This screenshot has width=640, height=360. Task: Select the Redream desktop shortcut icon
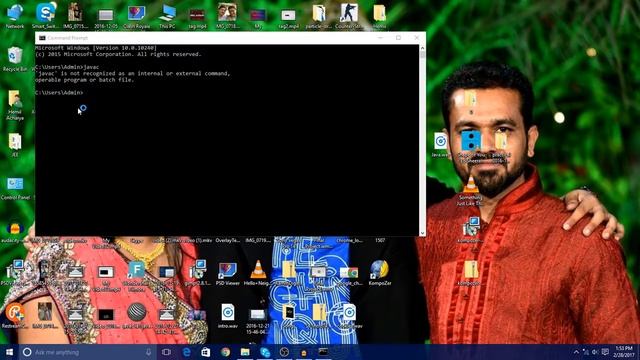point(15,316)
